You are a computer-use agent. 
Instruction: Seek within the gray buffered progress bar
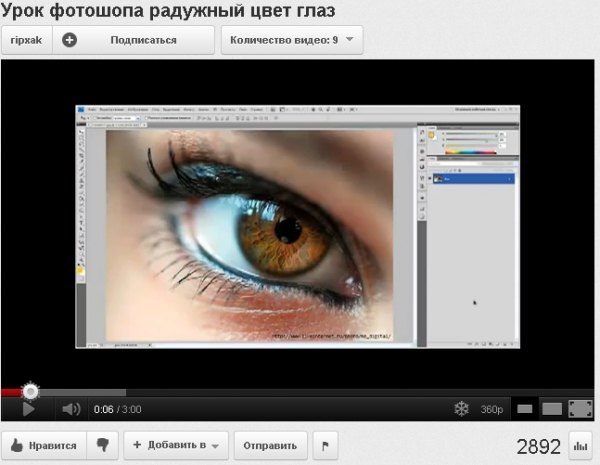[82, 392]
